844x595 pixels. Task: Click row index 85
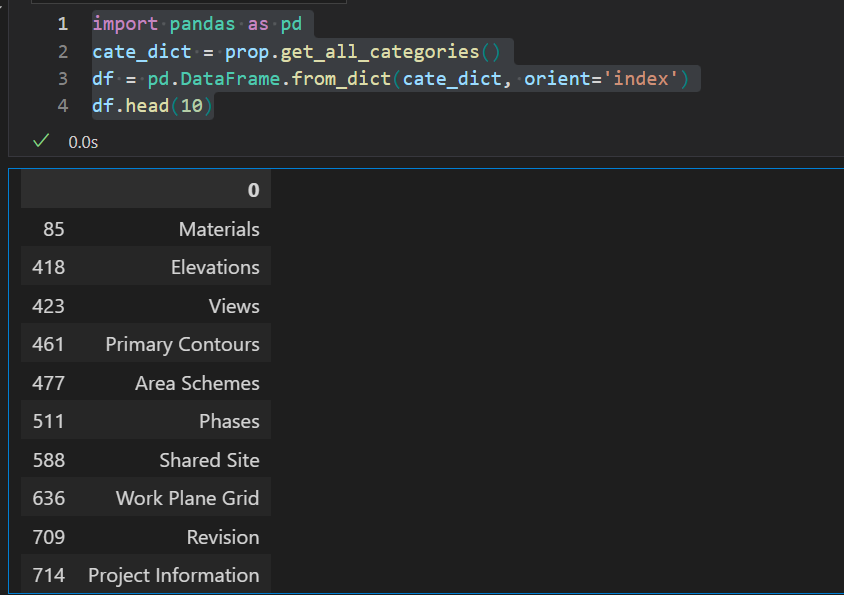(54, 229)
